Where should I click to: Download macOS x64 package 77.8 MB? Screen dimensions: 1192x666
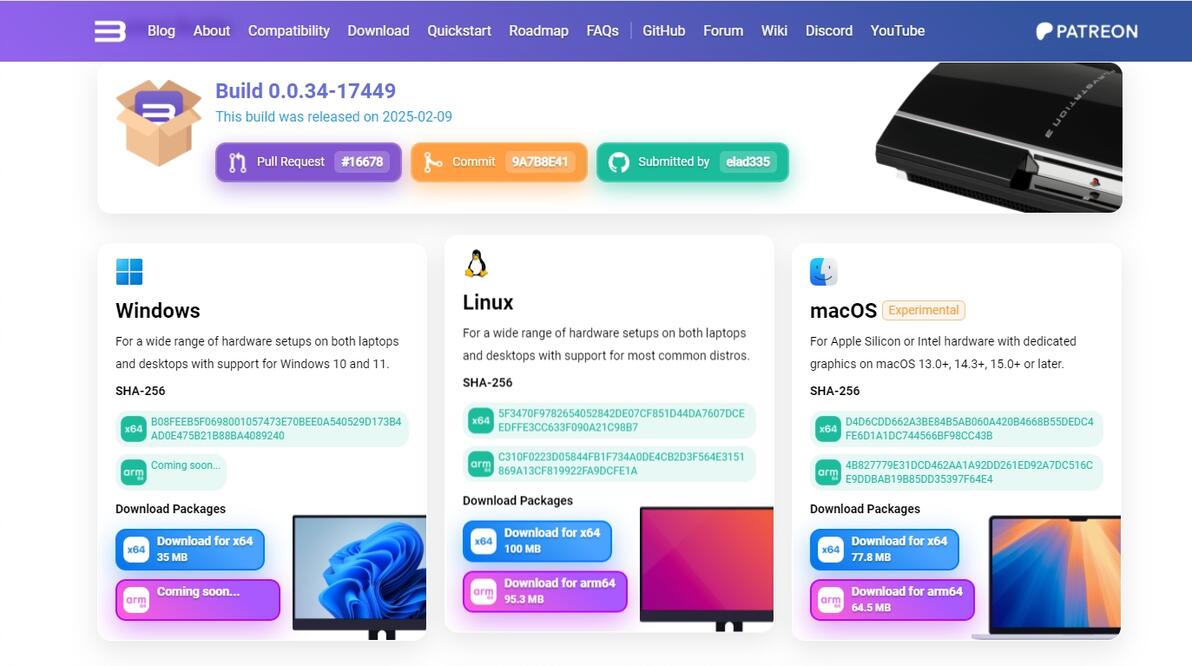[884, 549]
